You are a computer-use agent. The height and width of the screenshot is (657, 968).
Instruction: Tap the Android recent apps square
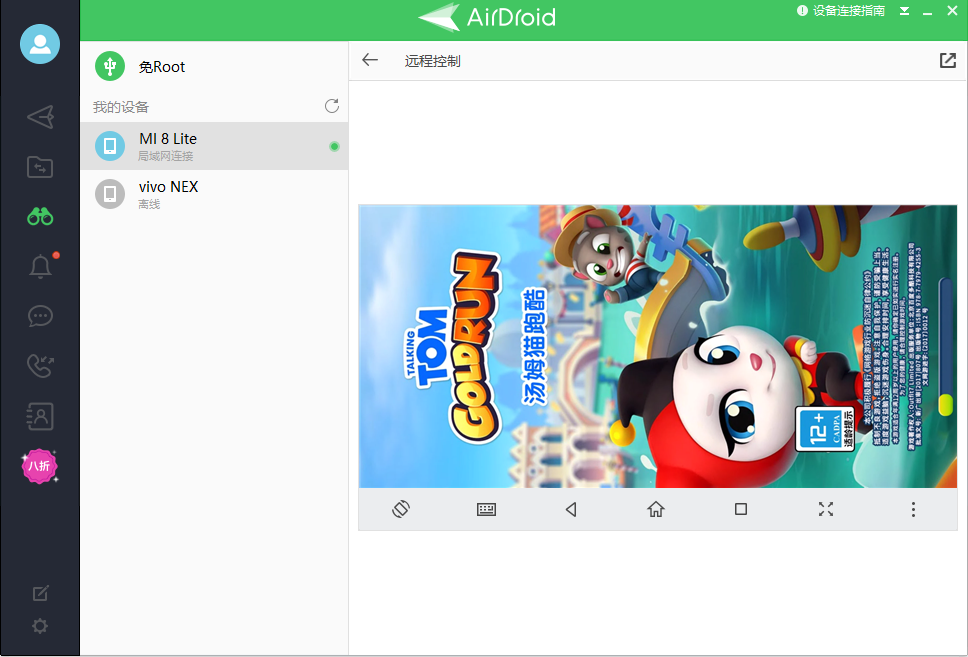[741, 509]
